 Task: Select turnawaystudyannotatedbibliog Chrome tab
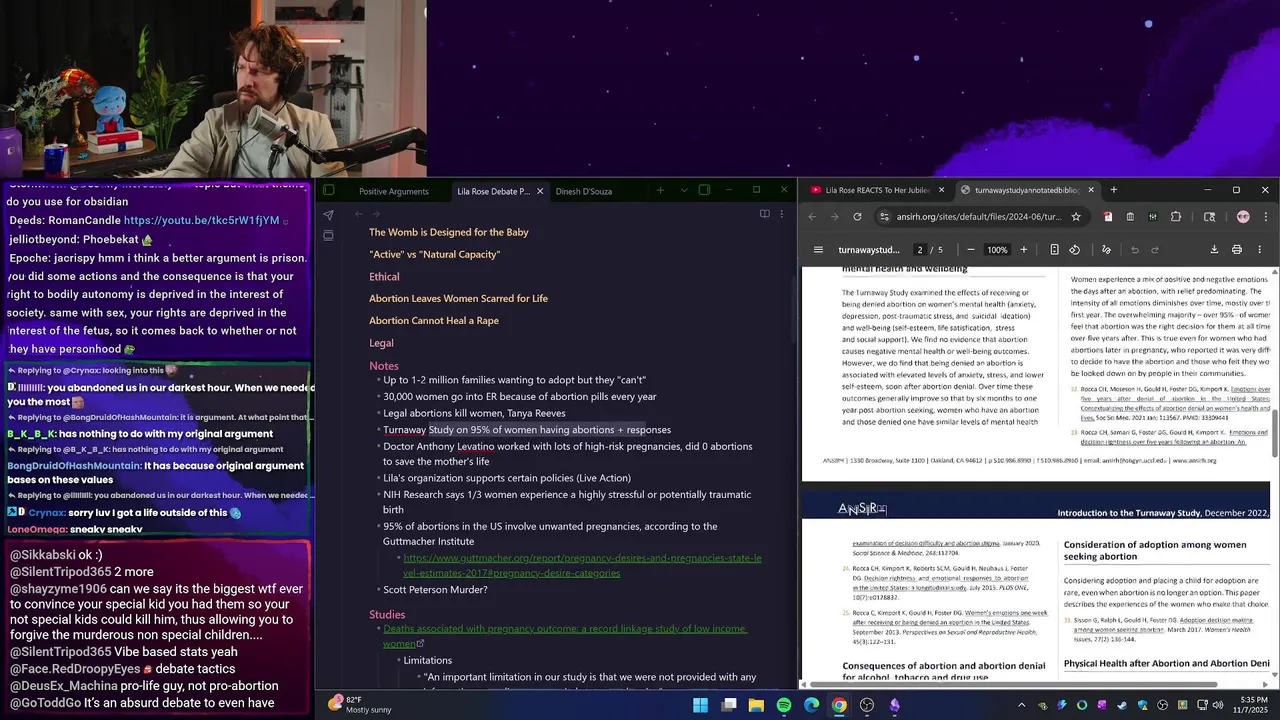tap(1027, 190)
